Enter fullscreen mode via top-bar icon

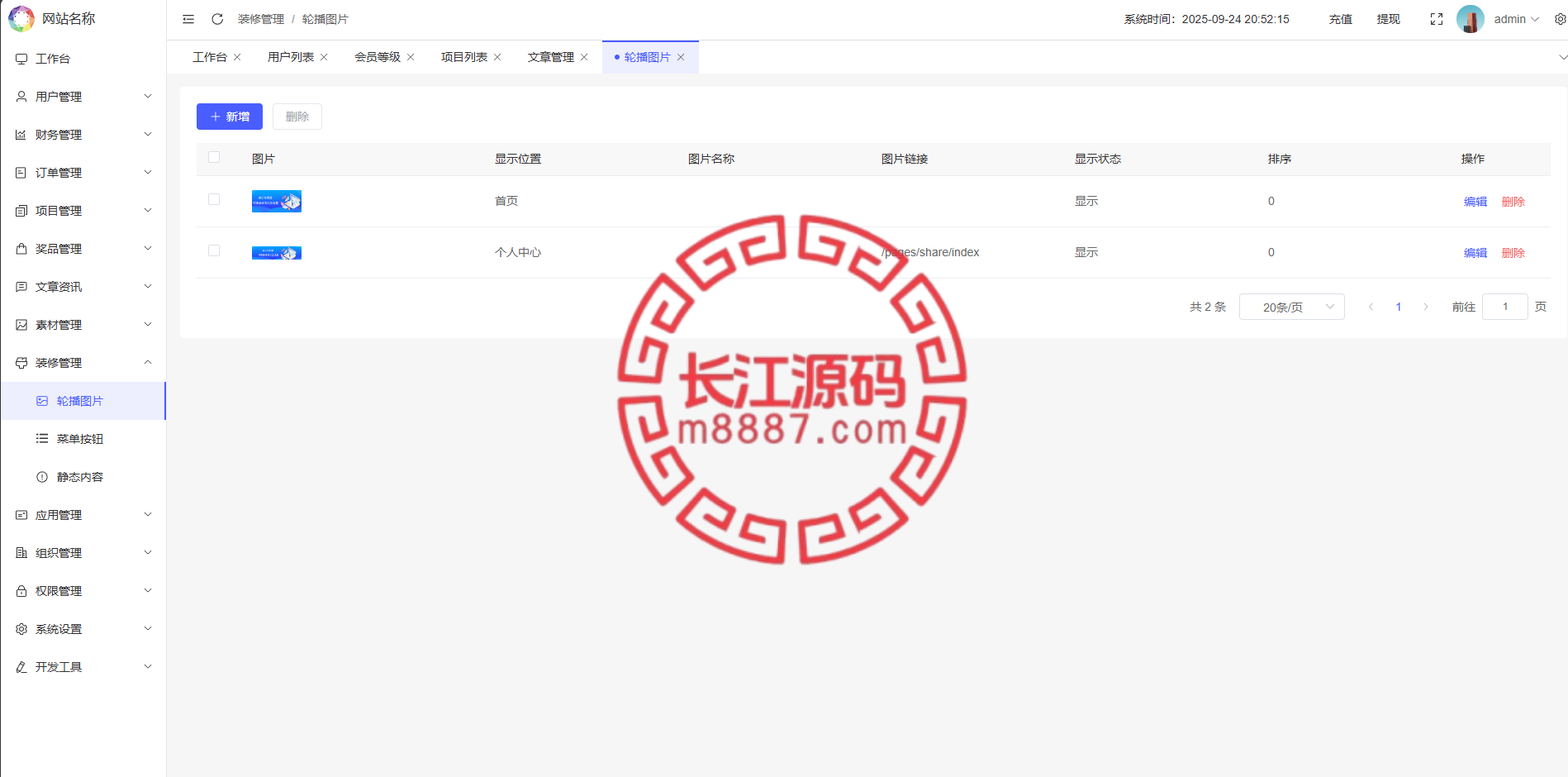click(x=1437, y=19)
